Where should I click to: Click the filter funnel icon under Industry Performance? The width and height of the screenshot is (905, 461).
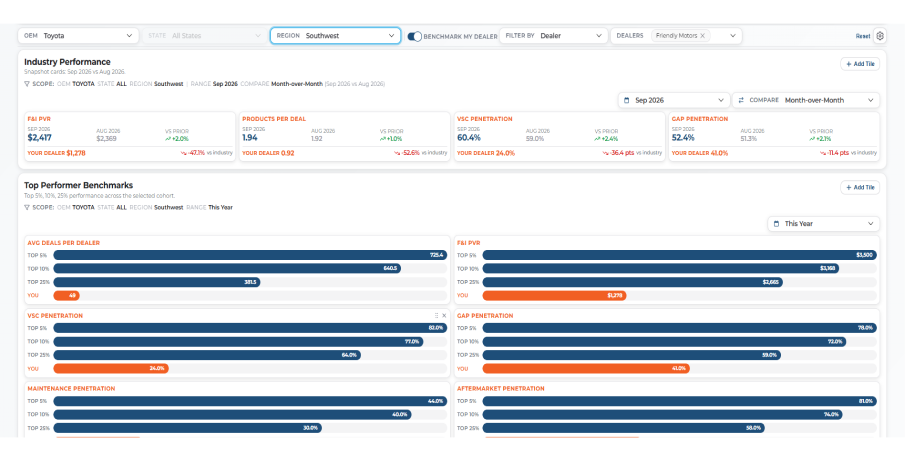coord(27,84)
